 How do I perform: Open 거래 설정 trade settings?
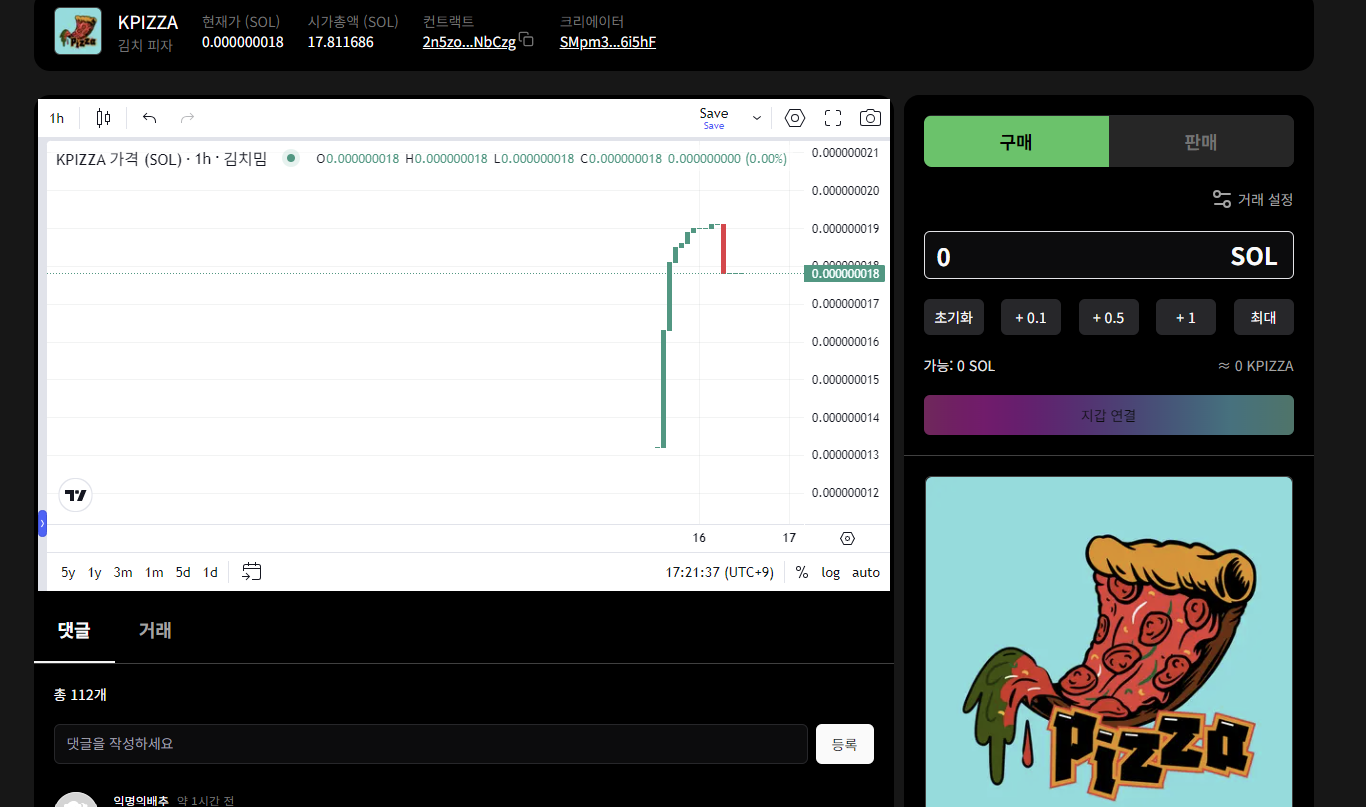click(x=1253, y=199)
